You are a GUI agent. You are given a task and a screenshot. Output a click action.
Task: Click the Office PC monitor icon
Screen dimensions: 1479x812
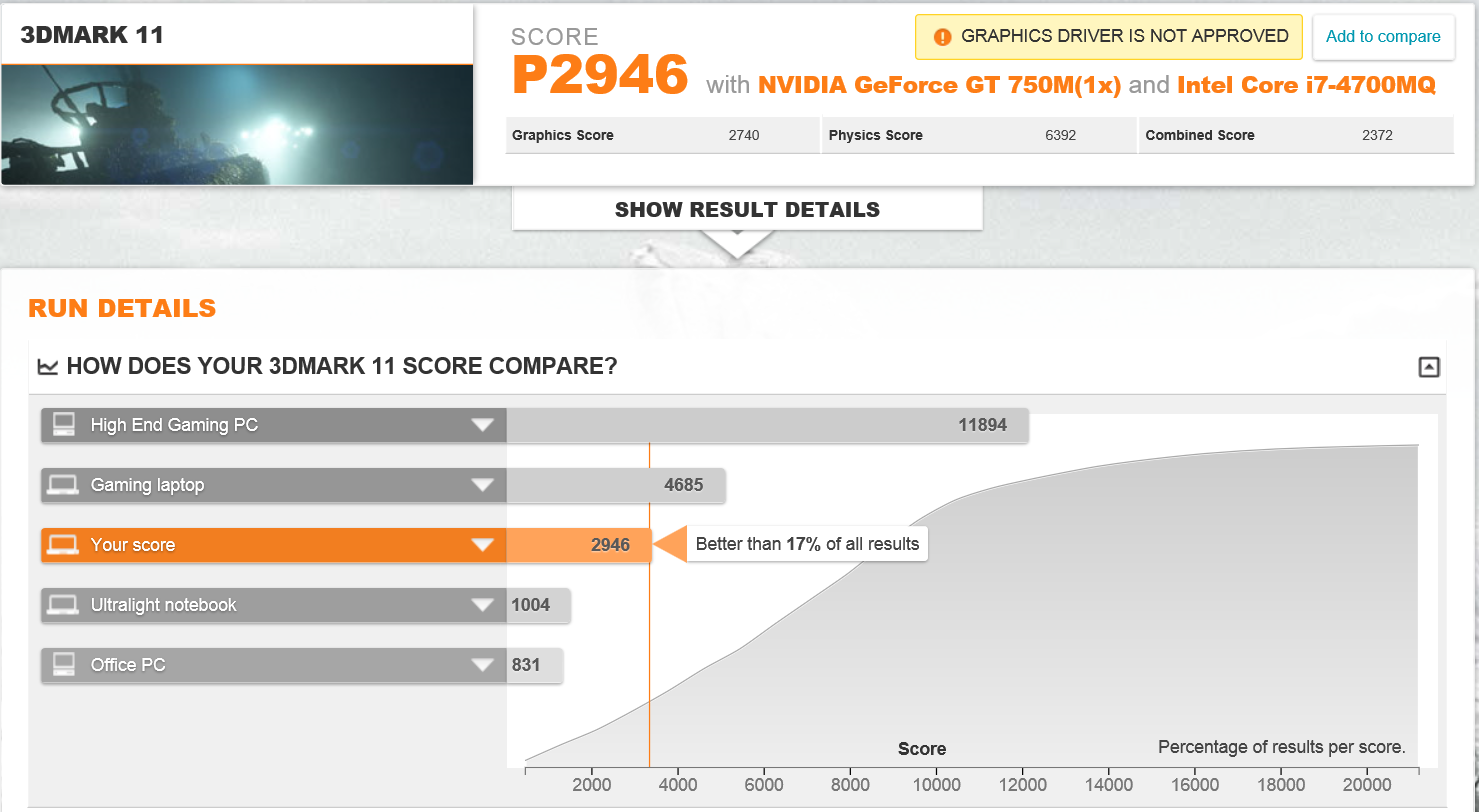(64, 665)
